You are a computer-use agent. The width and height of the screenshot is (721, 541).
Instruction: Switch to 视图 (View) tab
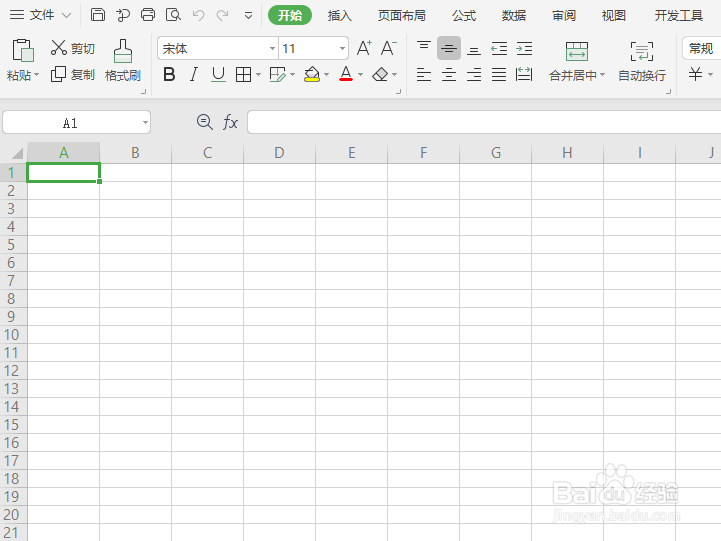coord(614,16)
